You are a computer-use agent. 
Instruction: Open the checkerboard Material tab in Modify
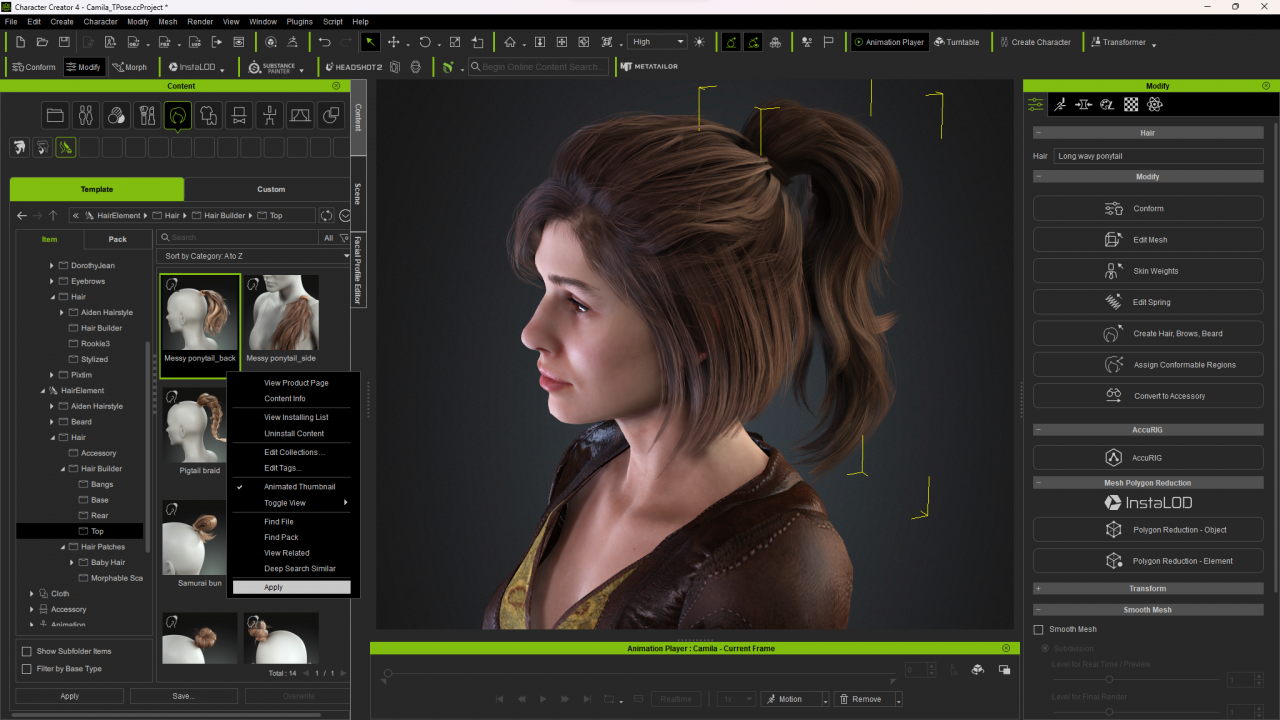pyautogui.click(x=1131, y=104)
